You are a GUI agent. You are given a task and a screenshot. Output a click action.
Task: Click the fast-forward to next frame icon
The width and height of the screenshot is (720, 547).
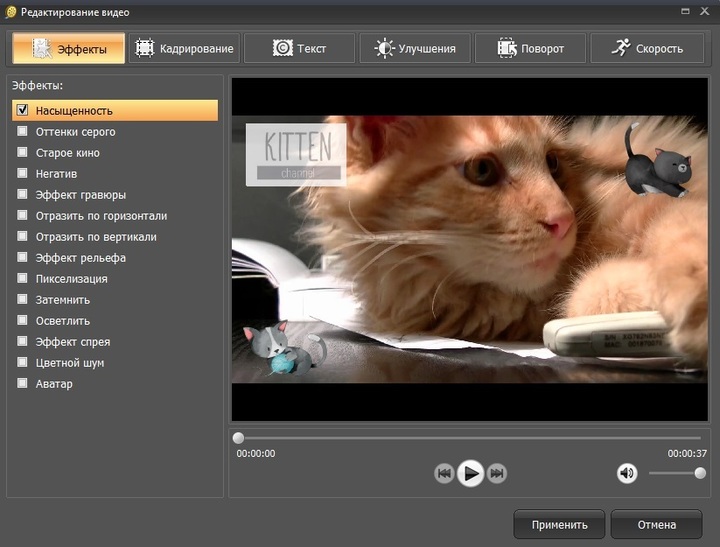[497, 474]
